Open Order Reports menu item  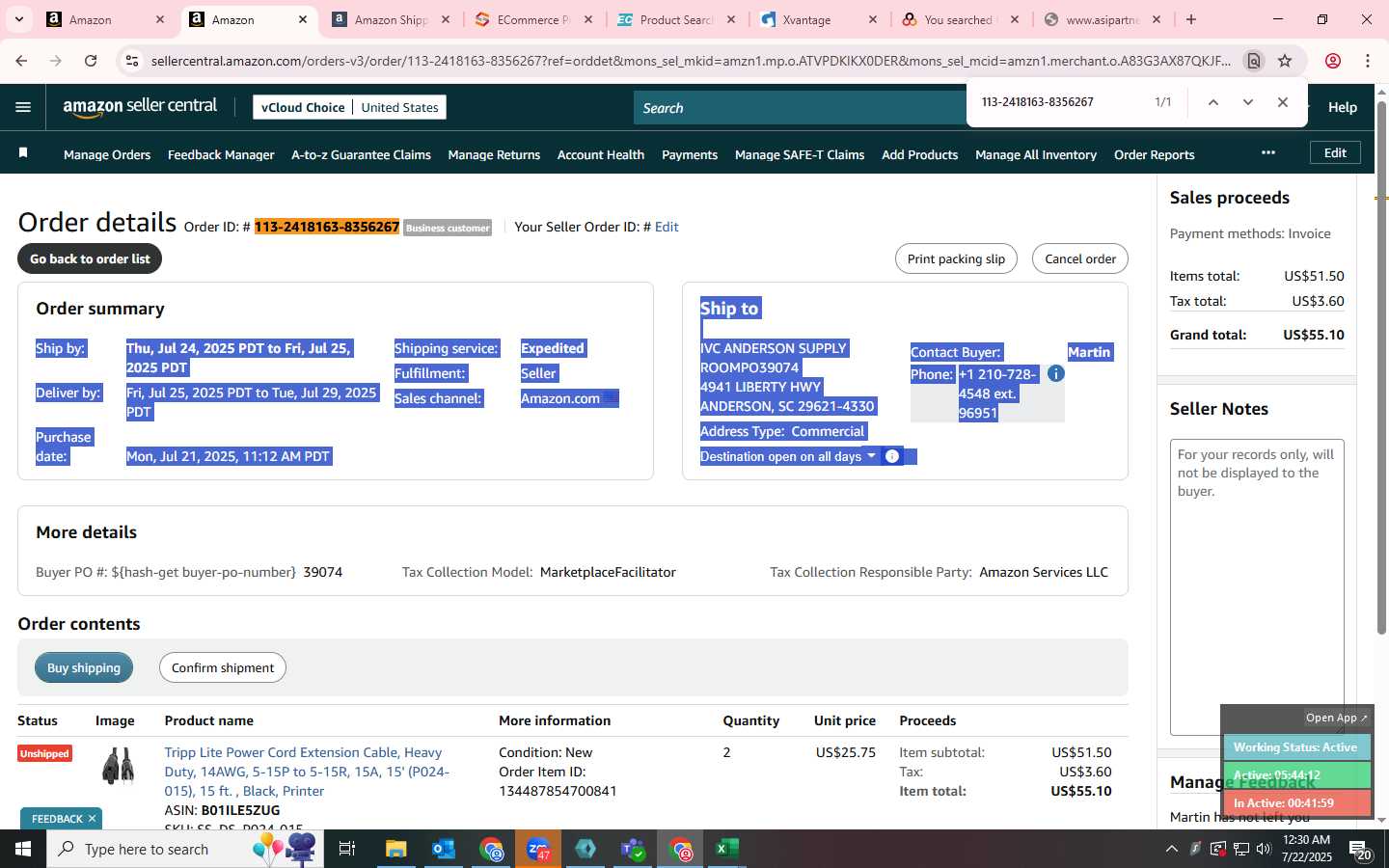(1154, 154)
